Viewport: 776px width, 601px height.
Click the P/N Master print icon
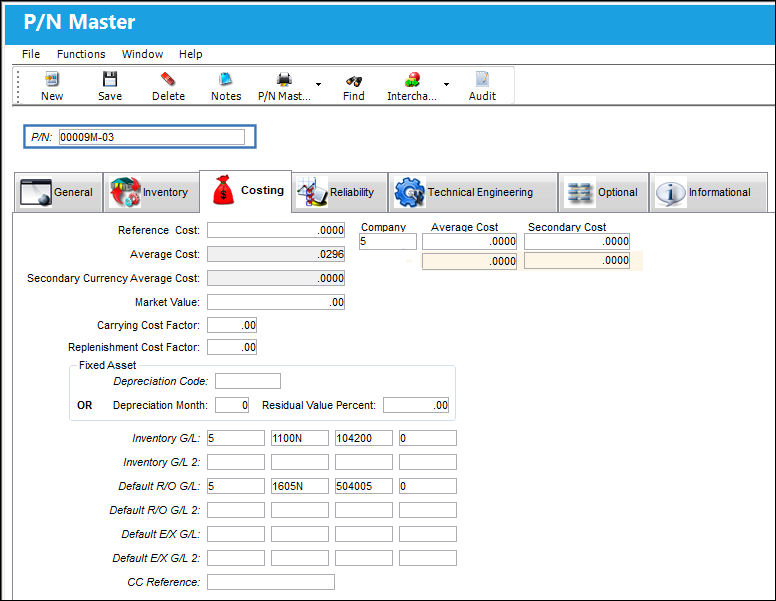tap(284, 79)
